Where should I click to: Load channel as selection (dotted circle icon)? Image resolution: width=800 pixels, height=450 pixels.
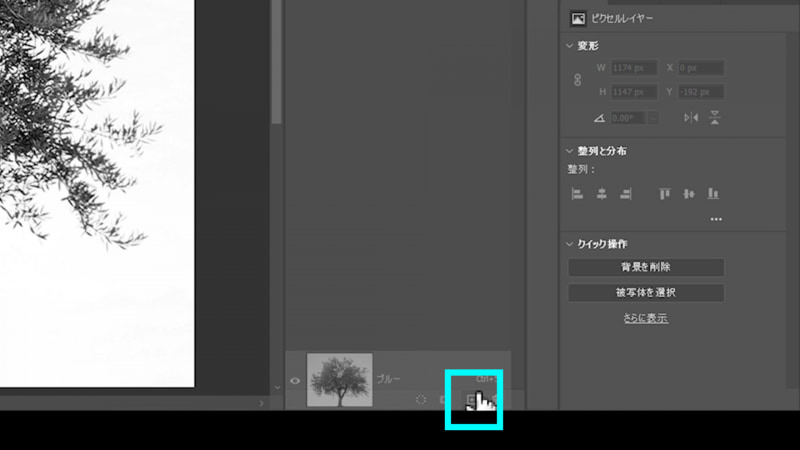(x=421, y=401)
